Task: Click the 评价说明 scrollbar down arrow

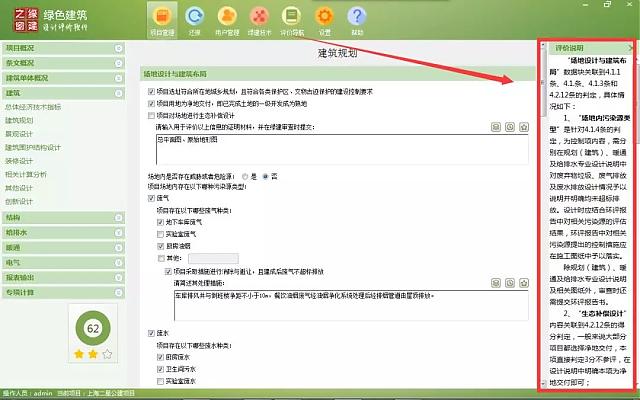Action: (543, 384)
